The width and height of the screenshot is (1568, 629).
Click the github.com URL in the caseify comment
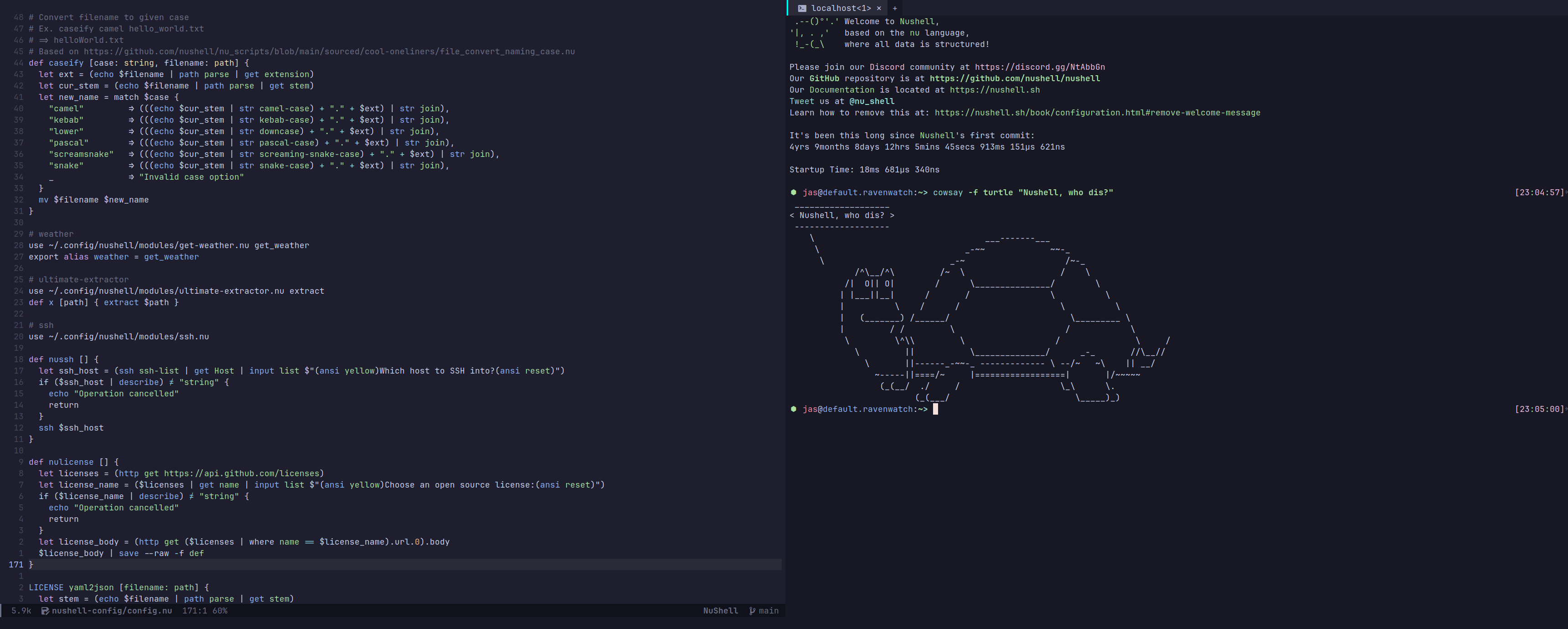pyautogui.click(x=329, y=52)
